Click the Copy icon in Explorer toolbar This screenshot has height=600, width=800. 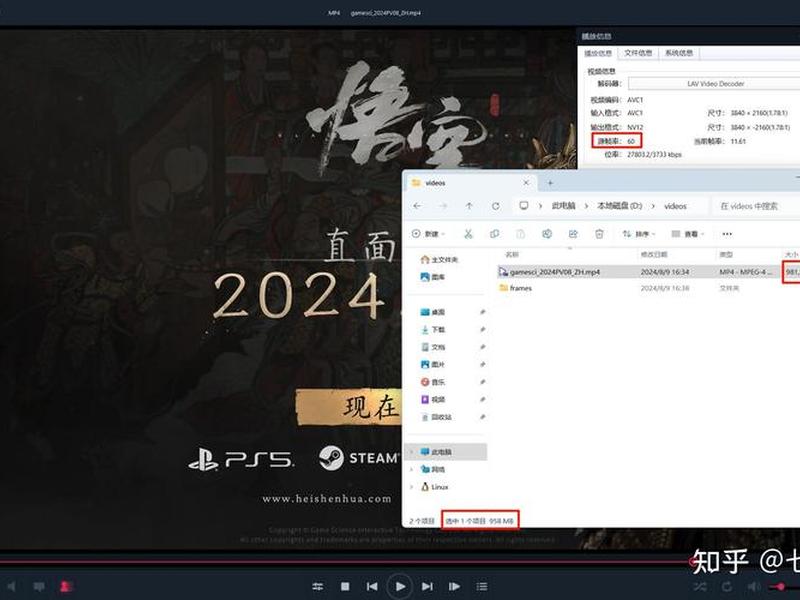click(494, 234)
